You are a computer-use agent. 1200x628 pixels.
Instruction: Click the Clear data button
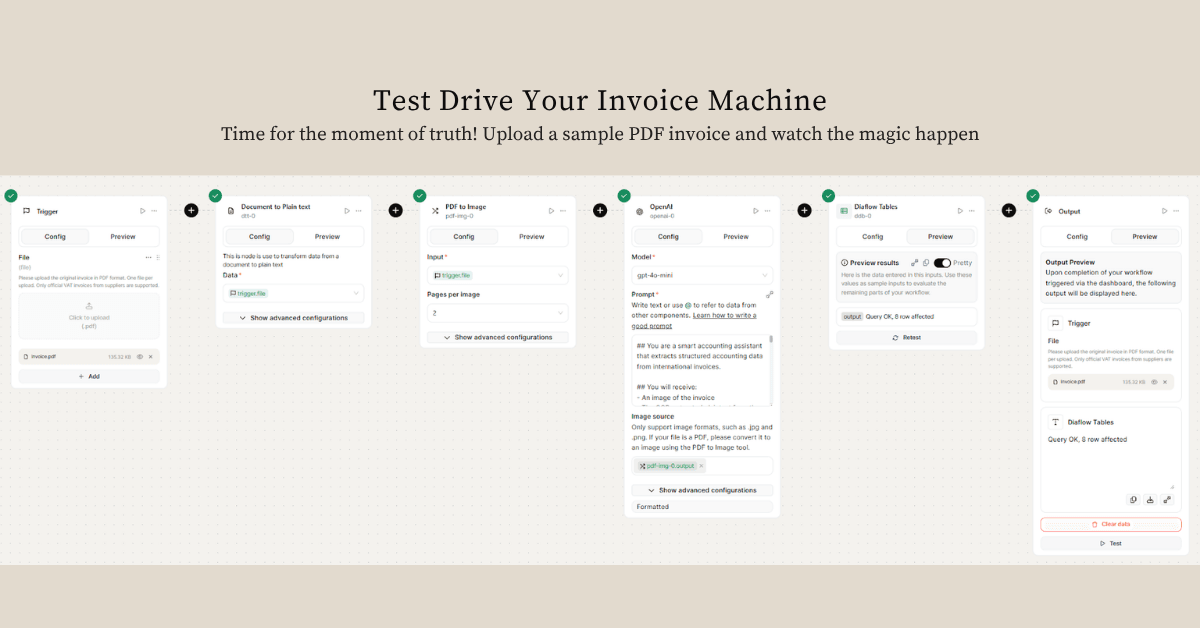tap(1110, 524)
